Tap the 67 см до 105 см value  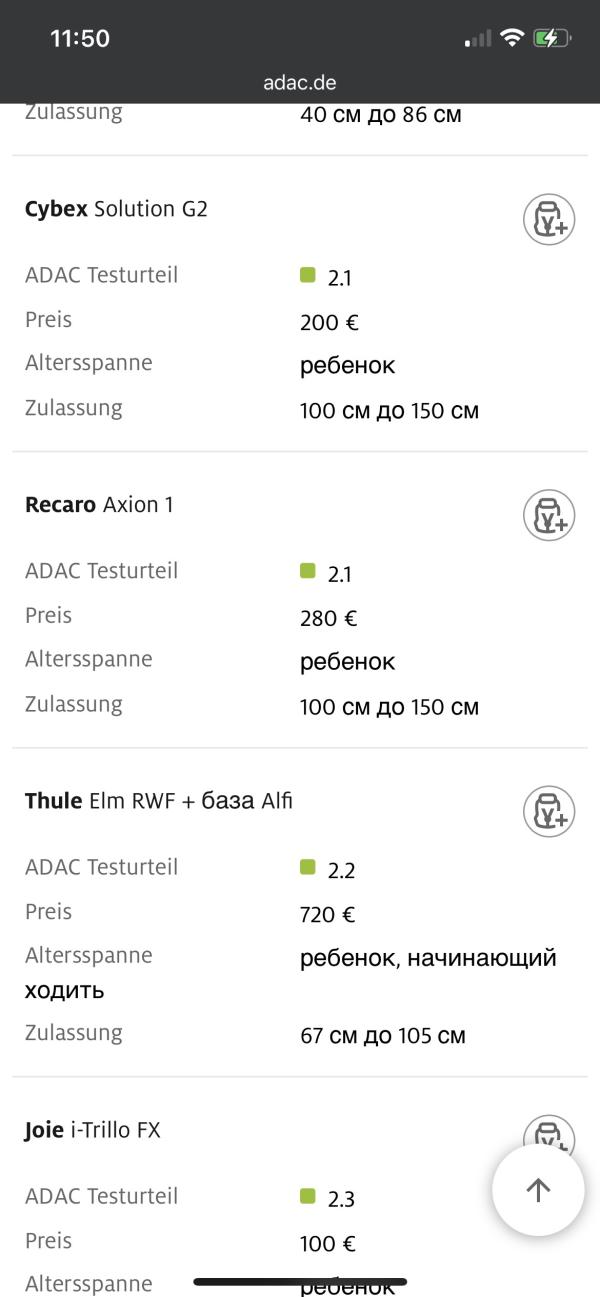(x=383, y=1035)
